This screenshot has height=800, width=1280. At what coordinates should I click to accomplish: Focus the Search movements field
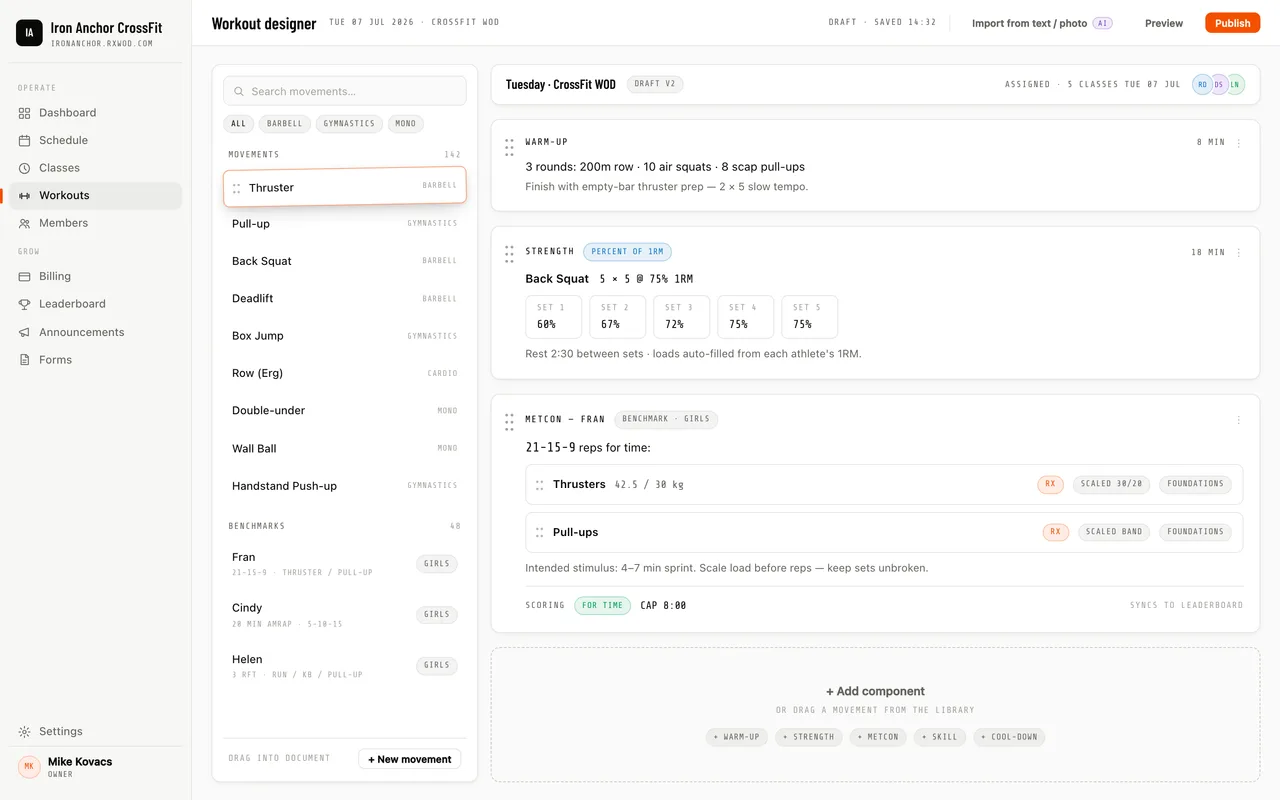(345, 91)
